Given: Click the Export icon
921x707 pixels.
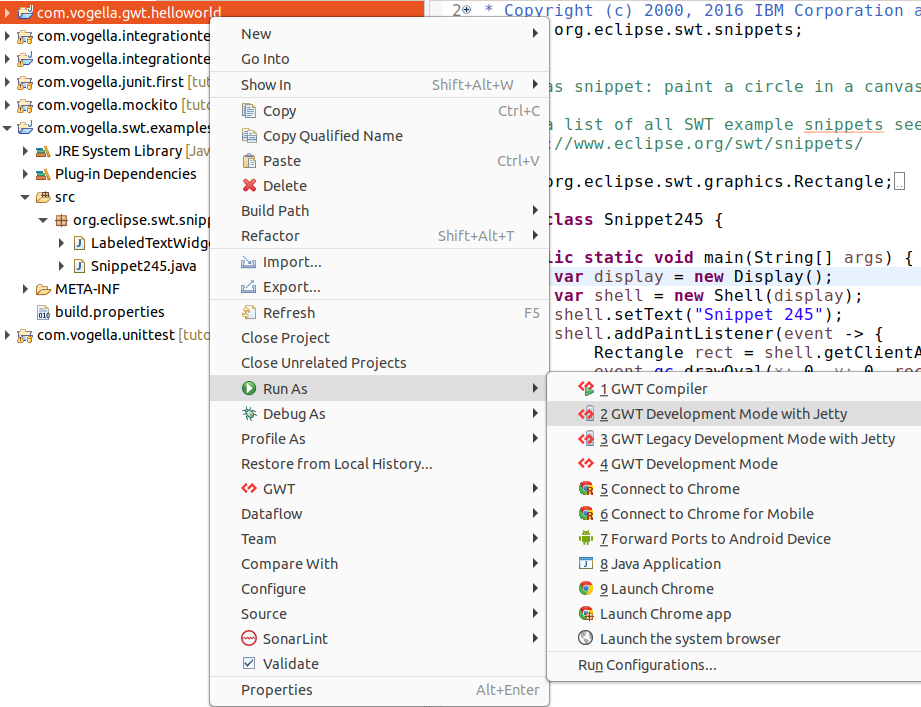Looking at the screenshot, I should (249, 287).
